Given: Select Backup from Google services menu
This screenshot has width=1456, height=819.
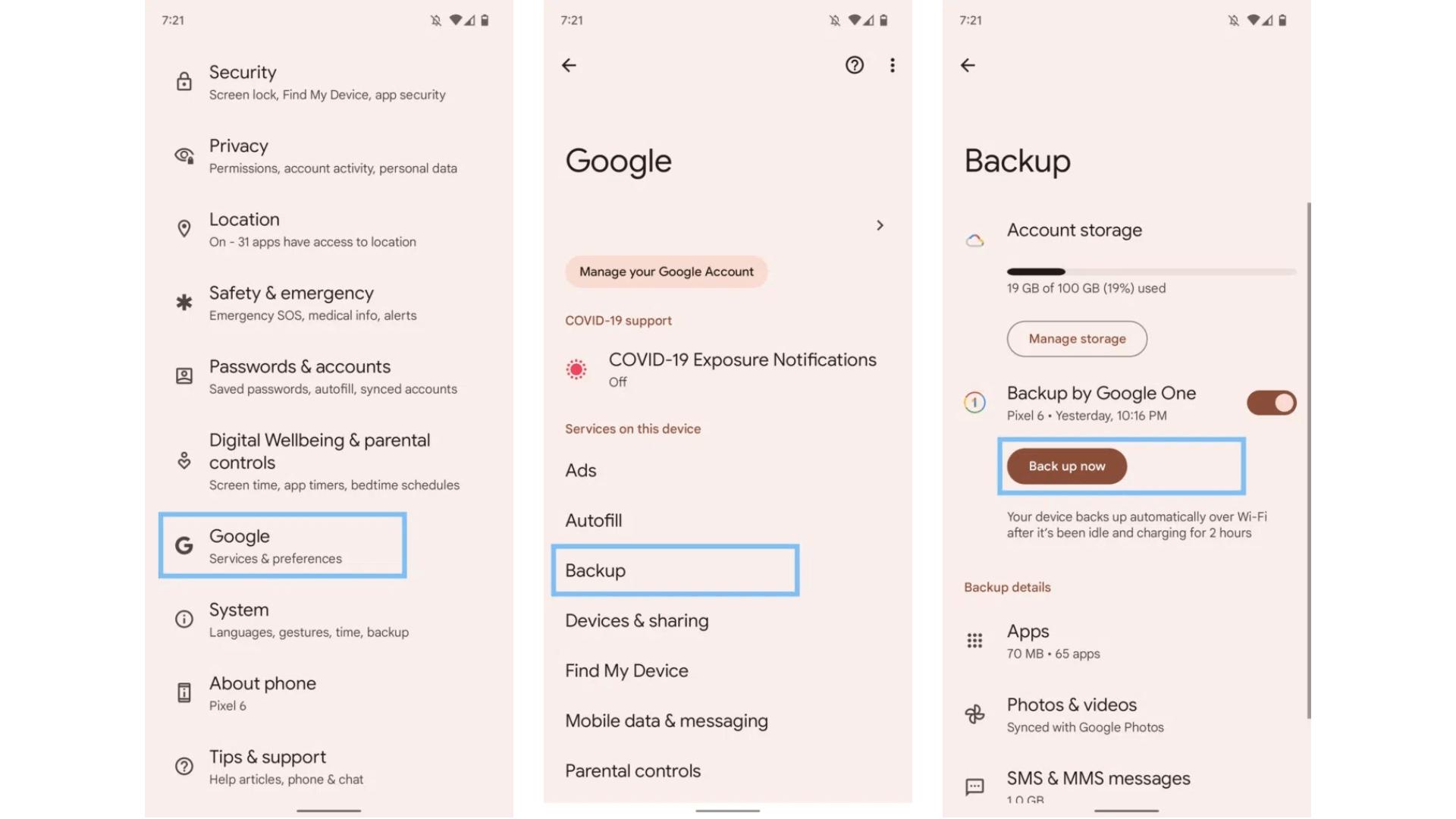Looking at the screenshot, I should coord(675,570).
